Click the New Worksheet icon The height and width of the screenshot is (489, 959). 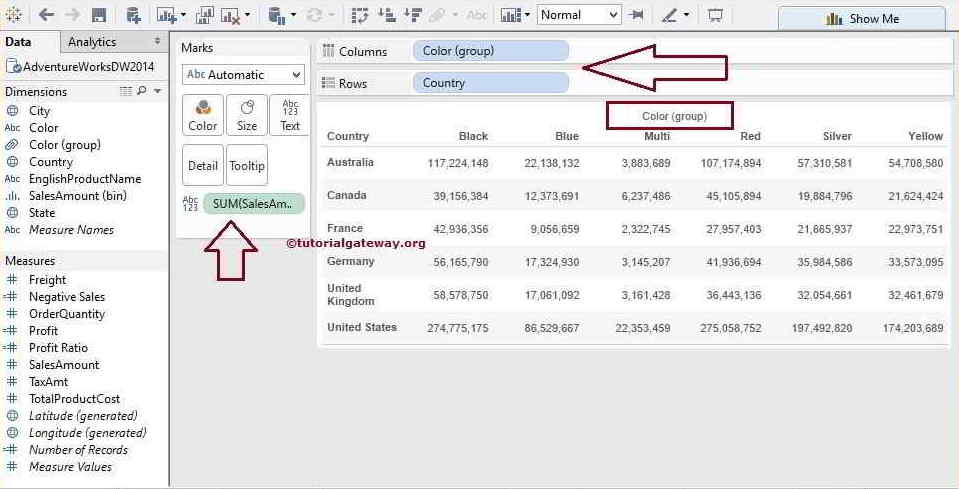[167, 15]
